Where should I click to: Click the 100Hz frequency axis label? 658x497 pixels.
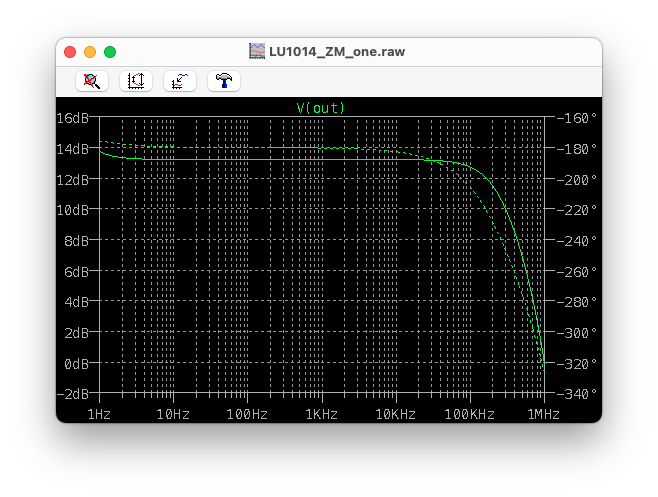(x=247, y=415)
